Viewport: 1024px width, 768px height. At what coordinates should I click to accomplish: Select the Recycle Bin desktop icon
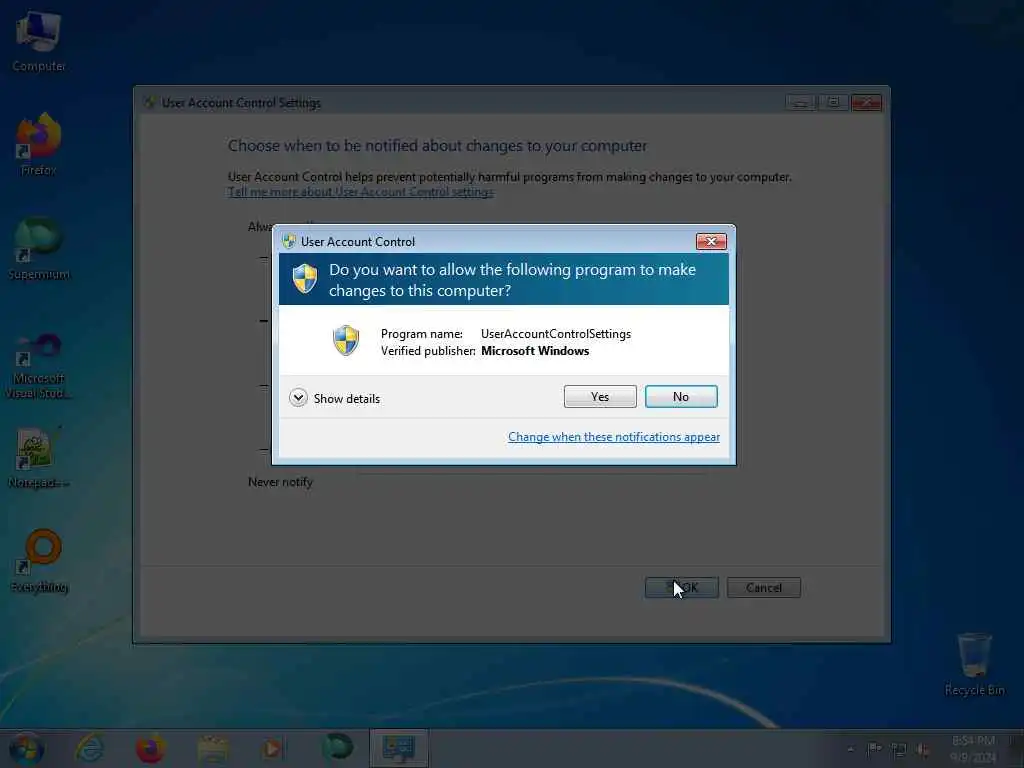[974, 664]
